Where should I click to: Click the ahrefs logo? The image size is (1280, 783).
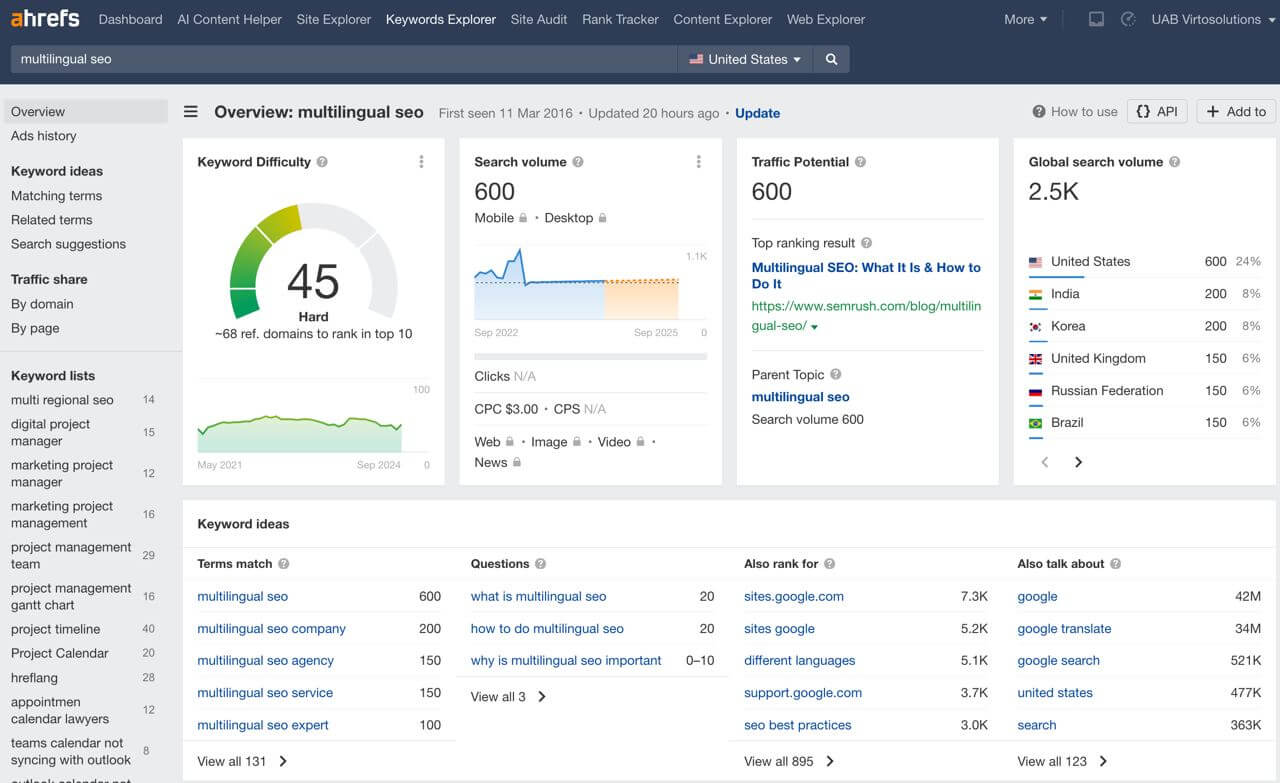(46, 19)
